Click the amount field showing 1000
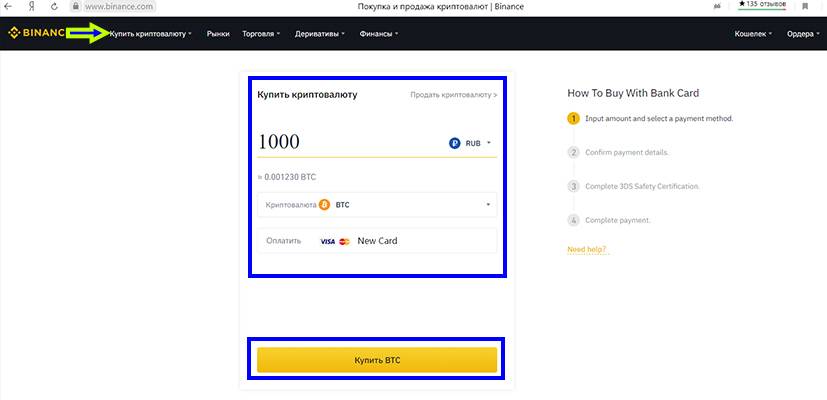827x400 pixels. click(x=340, y=143)
